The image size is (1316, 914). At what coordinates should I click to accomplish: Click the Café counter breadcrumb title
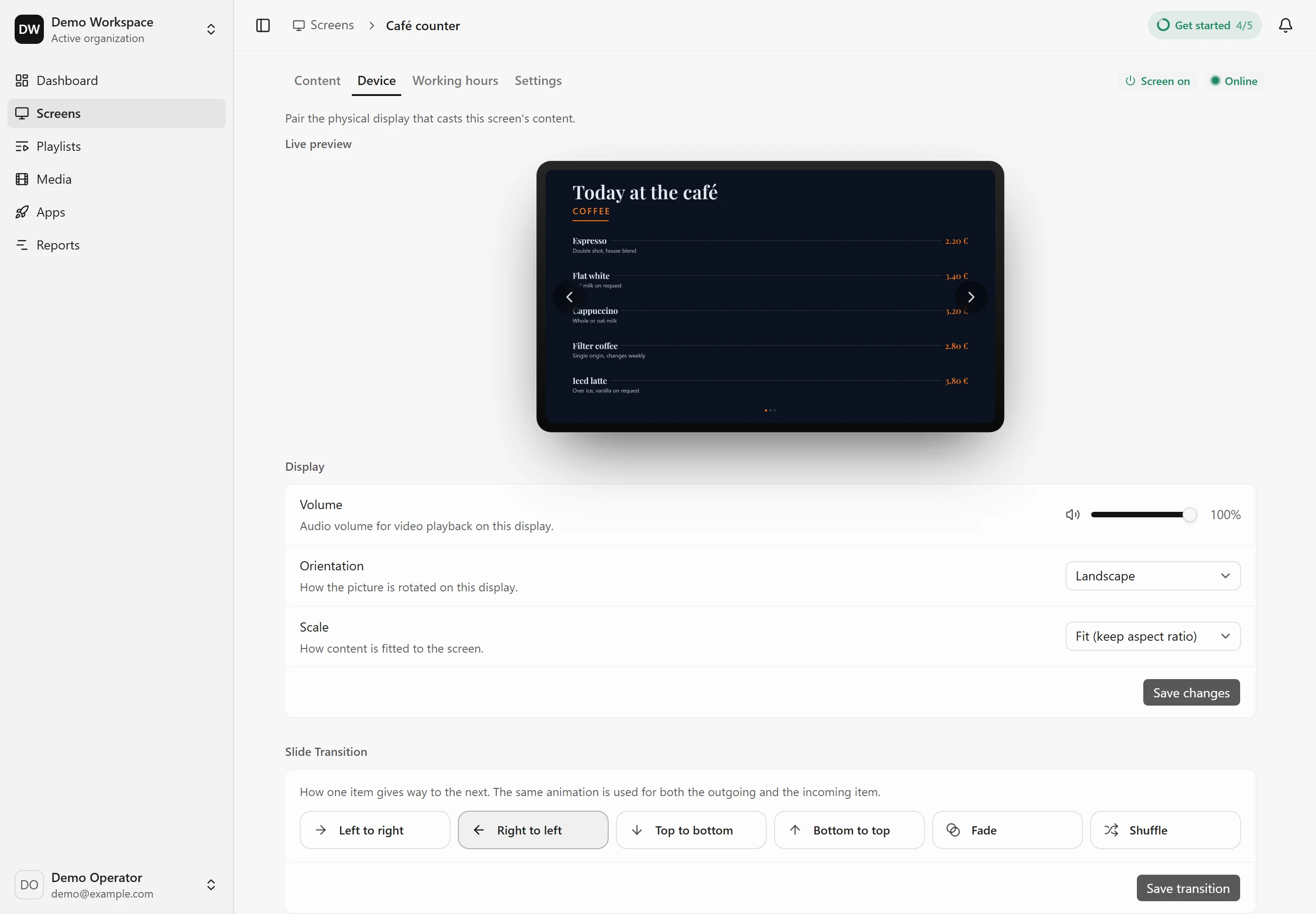coord(423,26)
